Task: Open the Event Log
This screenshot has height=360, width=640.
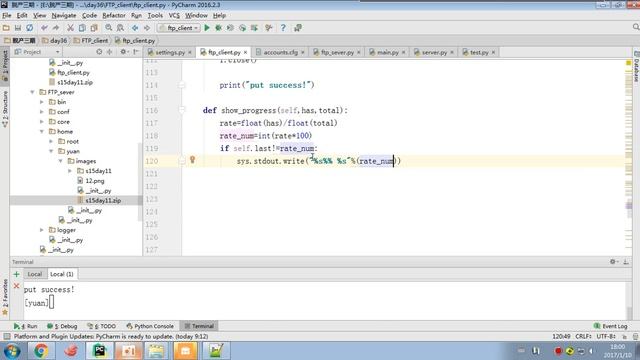Action: point(611,326)
